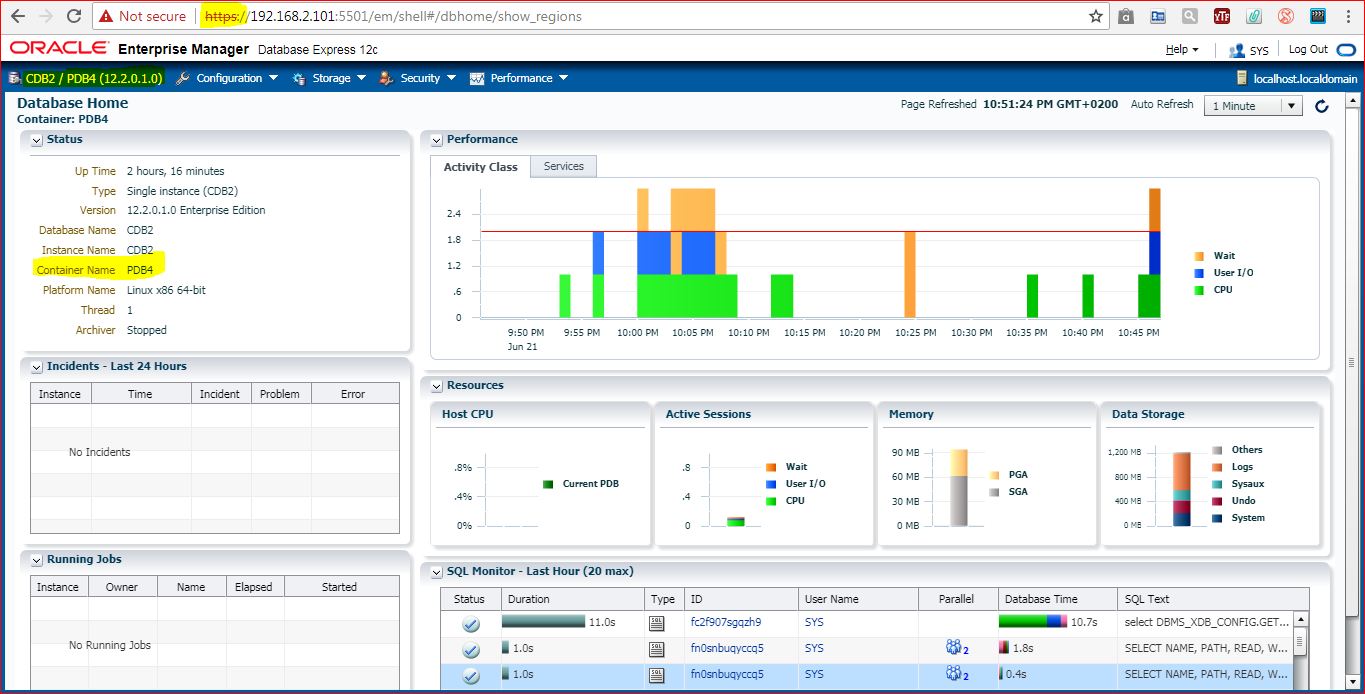Click the blue User I/O swatch in Performance legend
This screenshot has width=1365, height=694.
click(x=1200, y=273)
